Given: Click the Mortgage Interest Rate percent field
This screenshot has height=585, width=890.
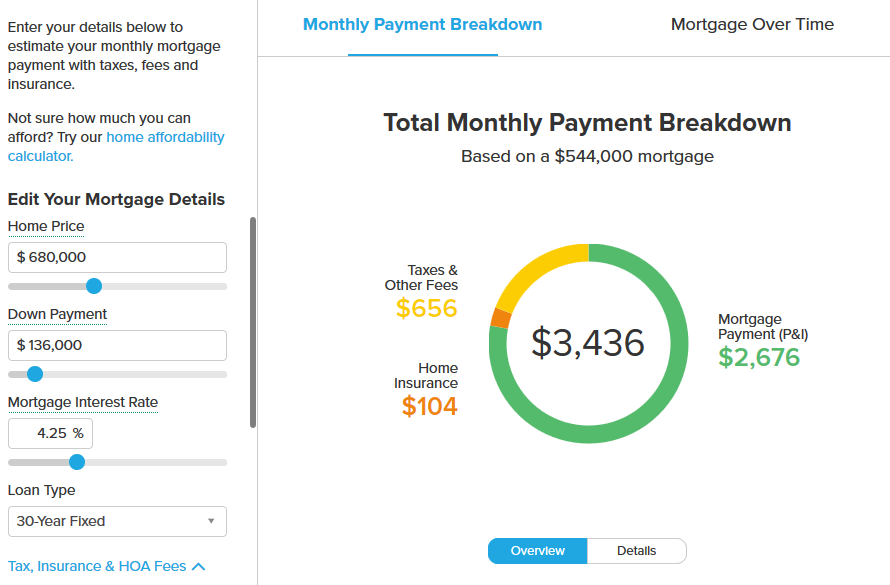Looking at the screenshot, I should [51, 434].
